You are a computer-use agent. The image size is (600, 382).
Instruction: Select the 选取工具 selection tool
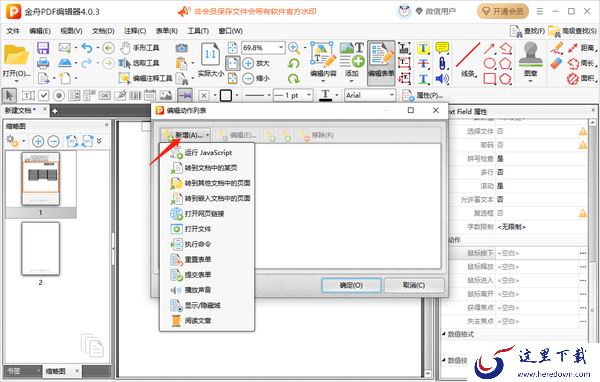[139, 63]
